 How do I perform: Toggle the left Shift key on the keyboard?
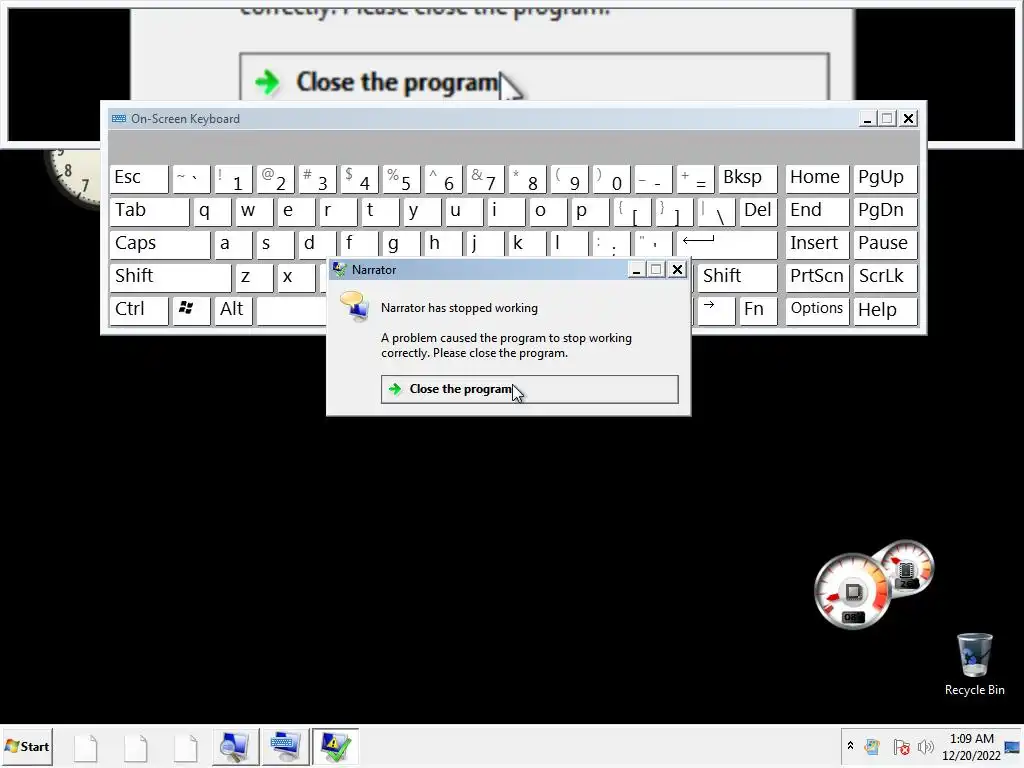[x=170, y=277]
